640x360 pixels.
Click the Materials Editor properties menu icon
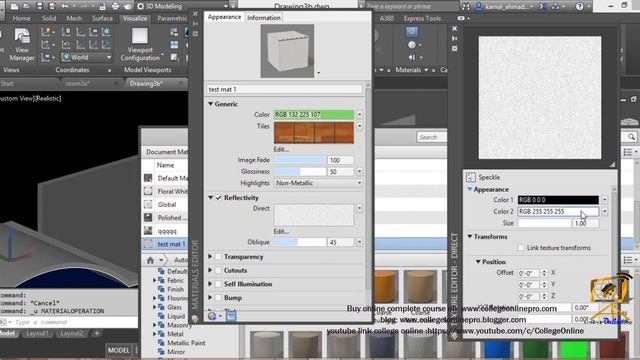195,33
